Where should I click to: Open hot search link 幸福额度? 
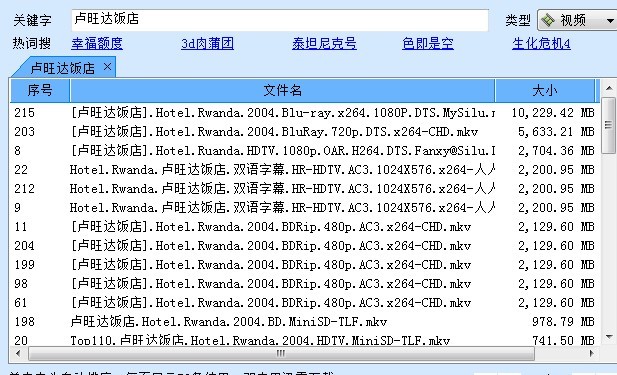tap(97, 43)
